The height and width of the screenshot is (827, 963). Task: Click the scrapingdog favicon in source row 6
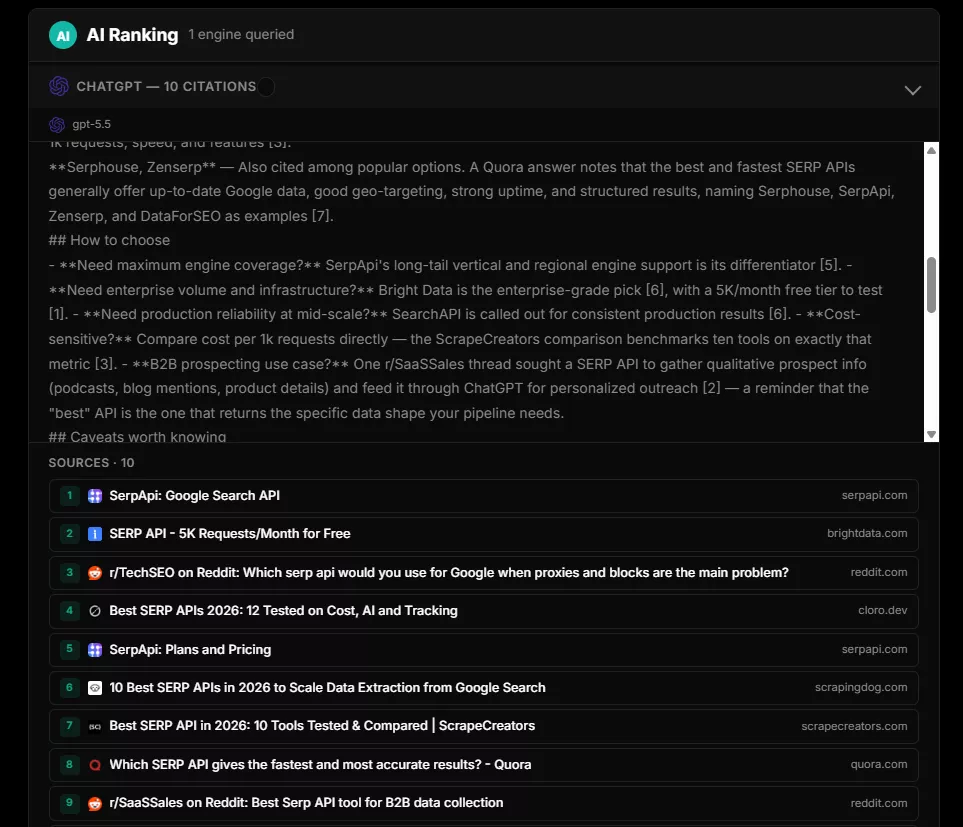(x=95, y=688)
